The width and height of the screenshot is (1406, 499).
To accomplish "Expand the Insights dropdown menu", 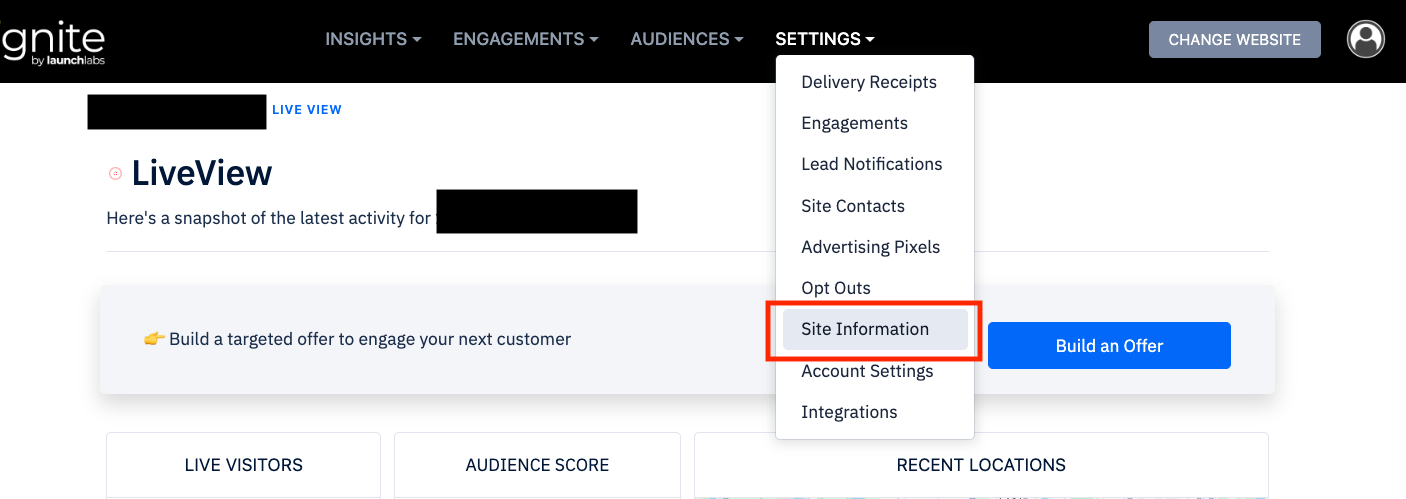I will click(x=372, y=40).
